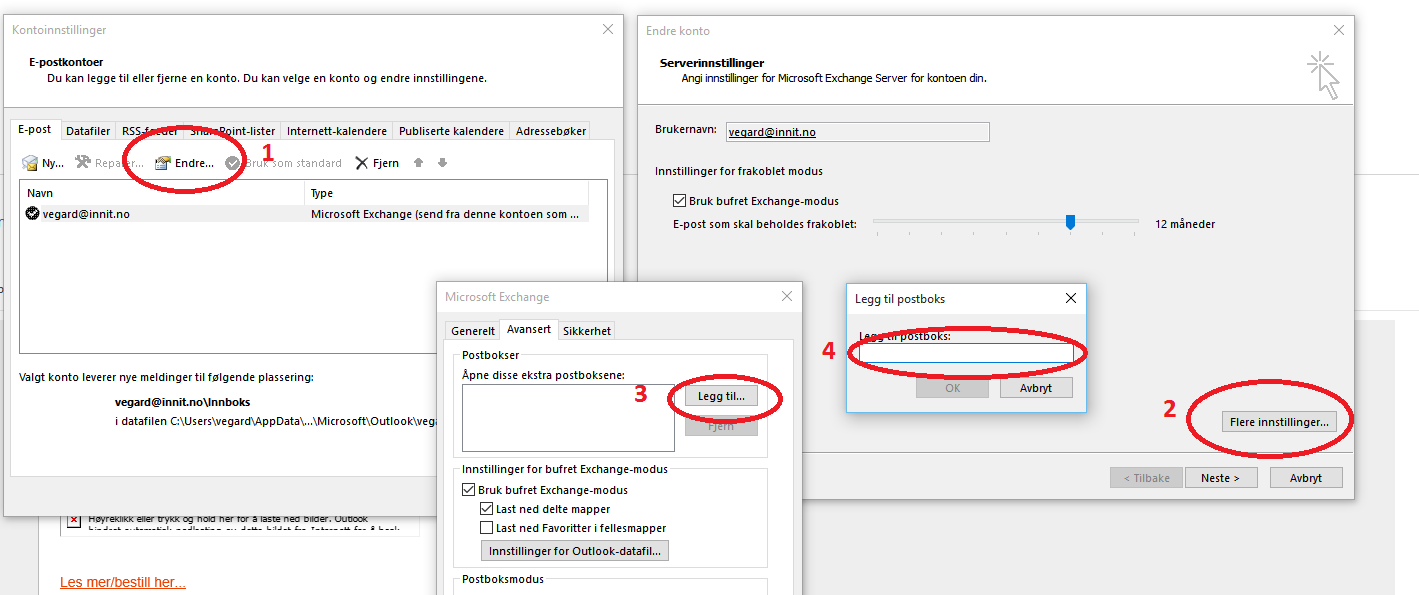Click the Neste > button
Viewport: 1419px width, 595px height.
[x=1220, y=478]
